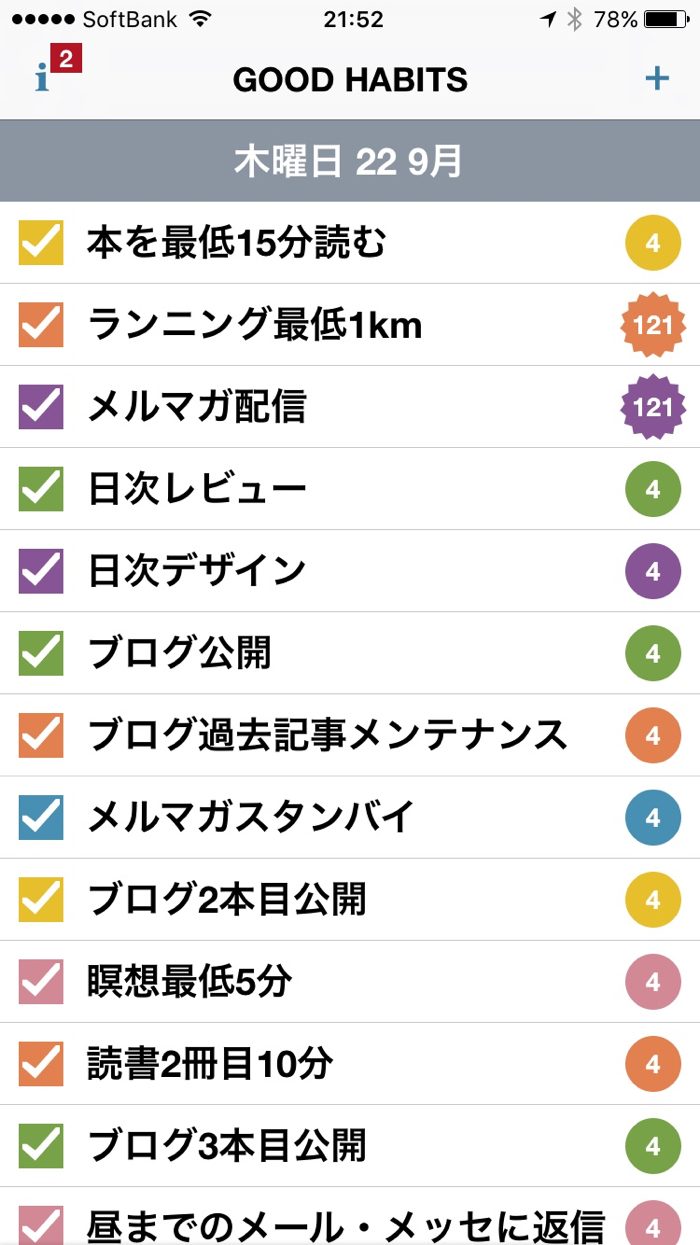This screenshot has width=700, height=1245.
Task: Toggle the 読書2冊目10分 checkbox
Action: click(41, 1063)
